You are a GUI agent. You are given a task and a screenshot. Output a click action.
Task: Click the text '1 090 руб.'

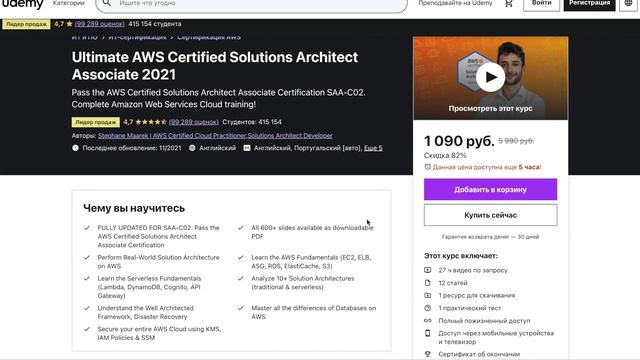coord(459,141)
